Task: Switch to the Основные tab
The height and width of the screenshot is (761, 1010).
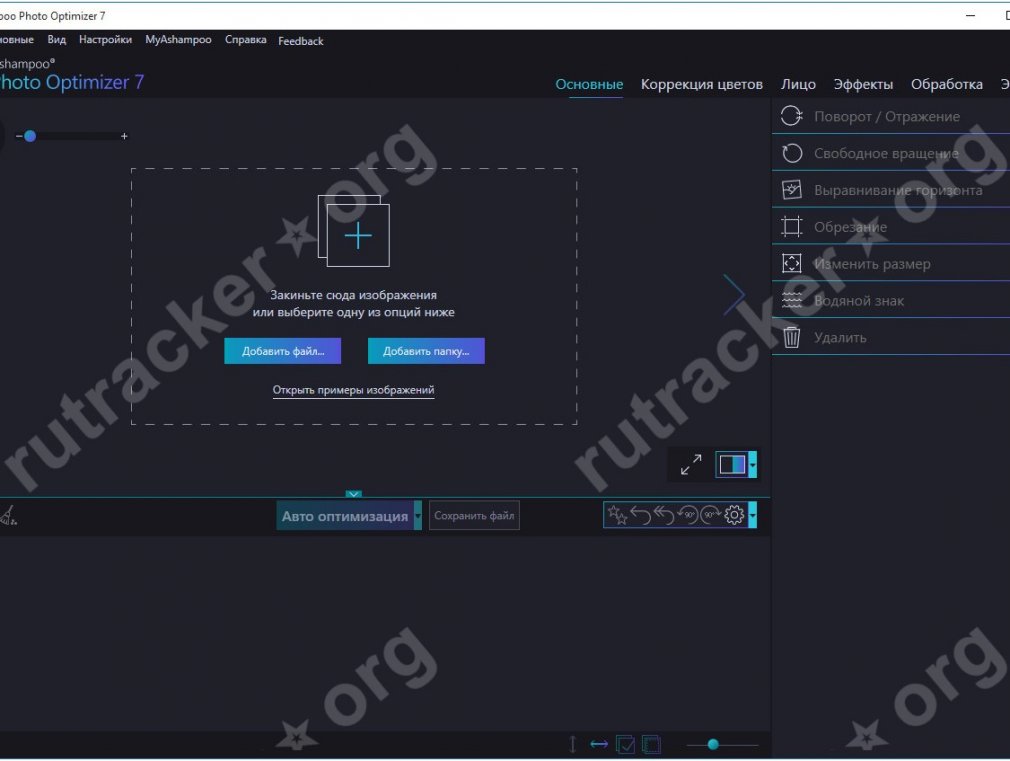Action: tap(589, 84)
